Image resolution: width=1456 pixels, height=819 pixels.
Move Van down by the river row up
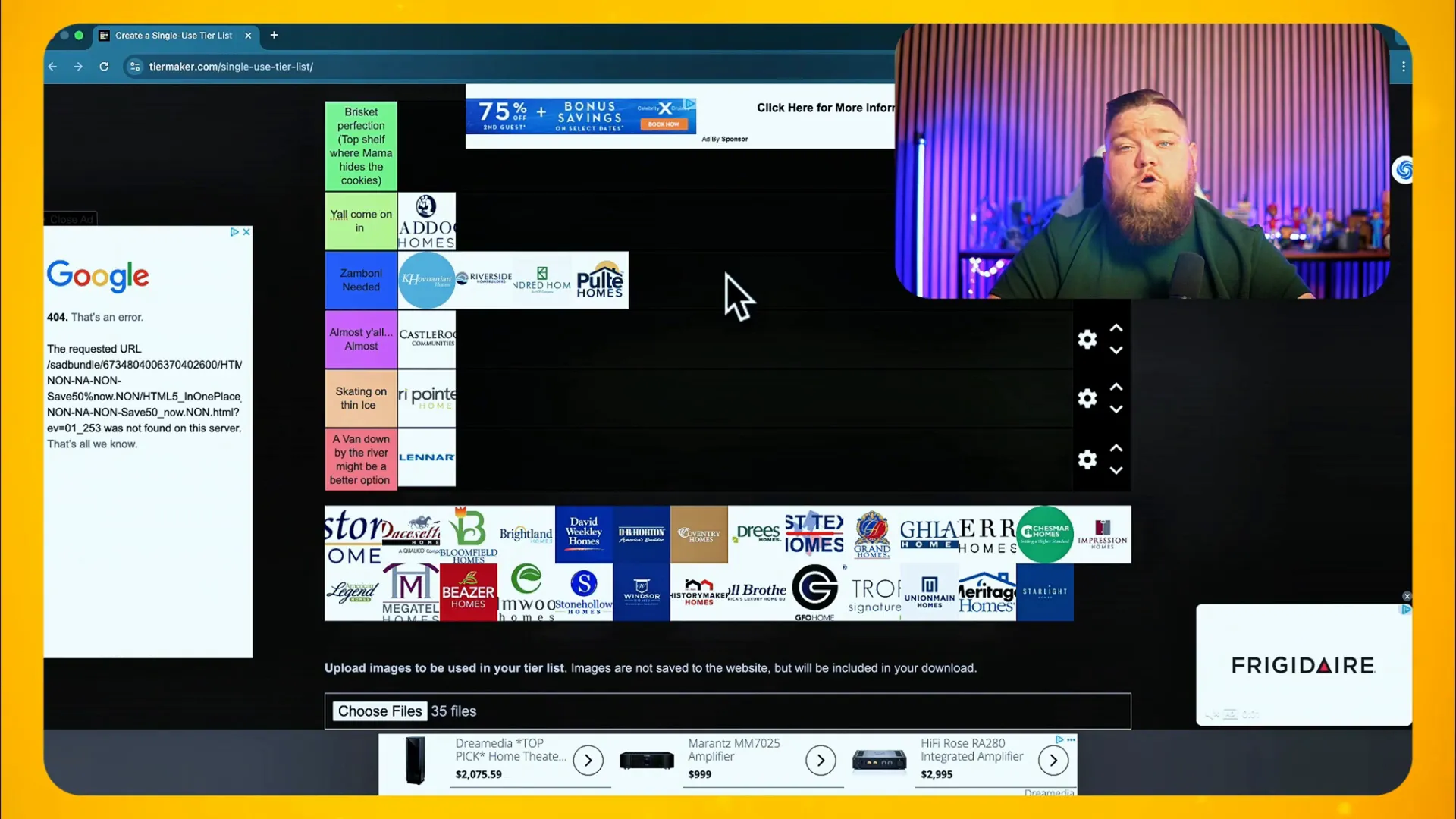(1116, 448)
